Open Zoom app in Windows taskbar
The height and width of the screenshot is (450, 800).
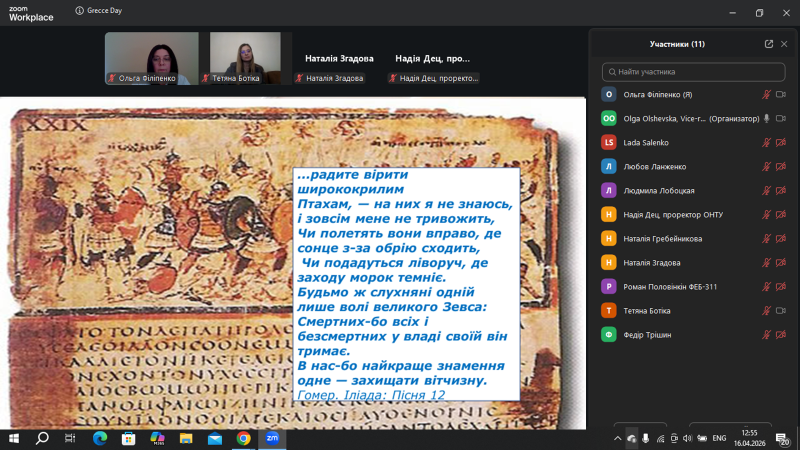click(x=272, y=438)
